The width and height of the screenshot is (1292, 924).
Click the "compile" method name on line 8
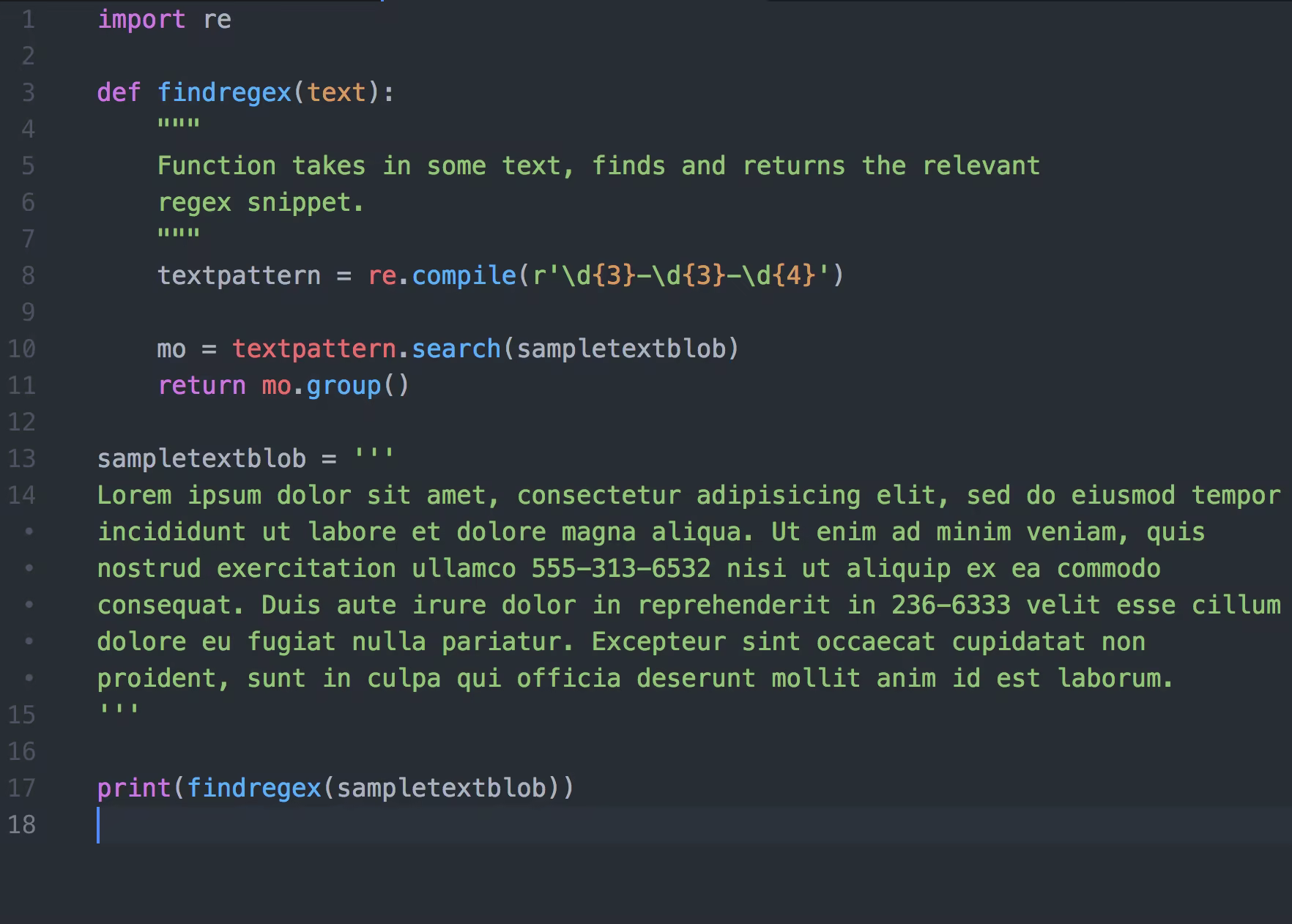[x=464, y=276]
